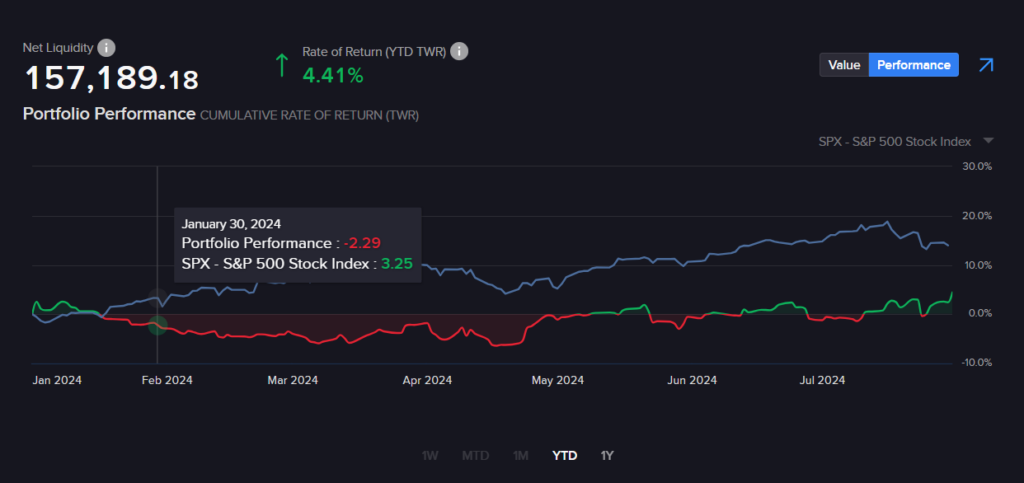Select the 1W time range
This screenshot has width=1024, height=483.
pos(430,456)
